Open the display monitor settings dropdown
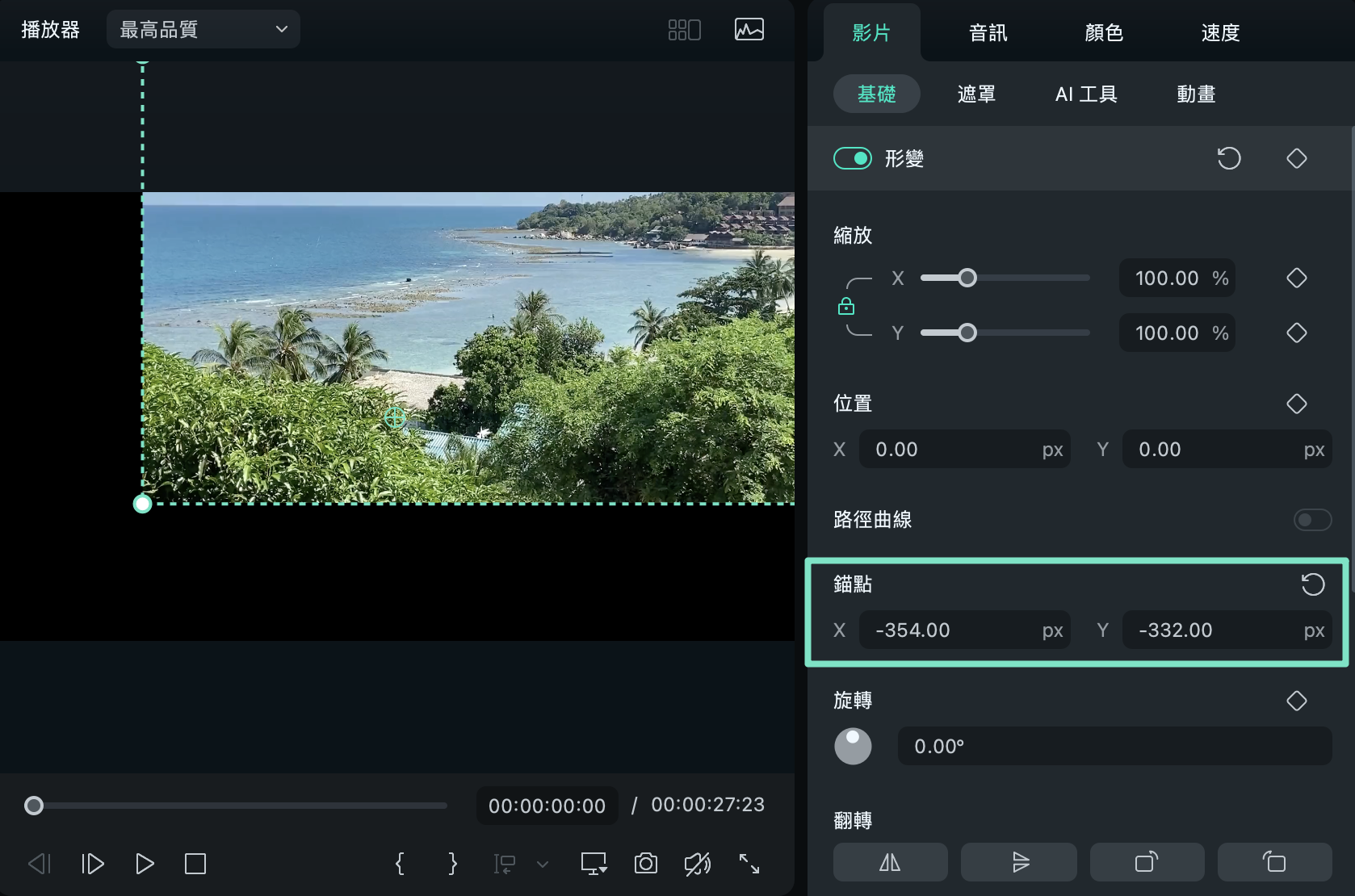 pos(594,864)
